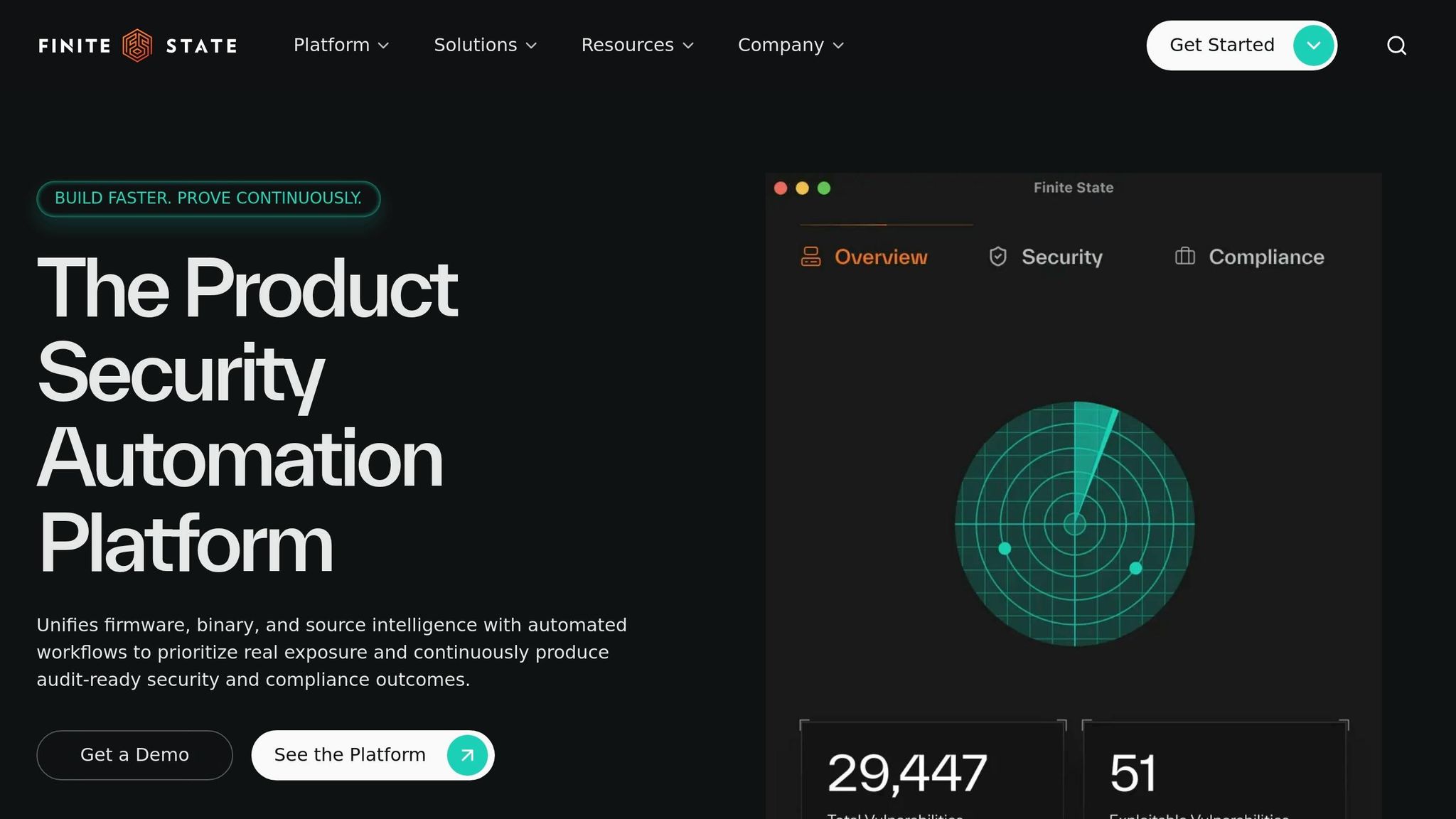Click the Security tab shield icon
Viewport: 1456px width, 819px height.
point(998,257)
